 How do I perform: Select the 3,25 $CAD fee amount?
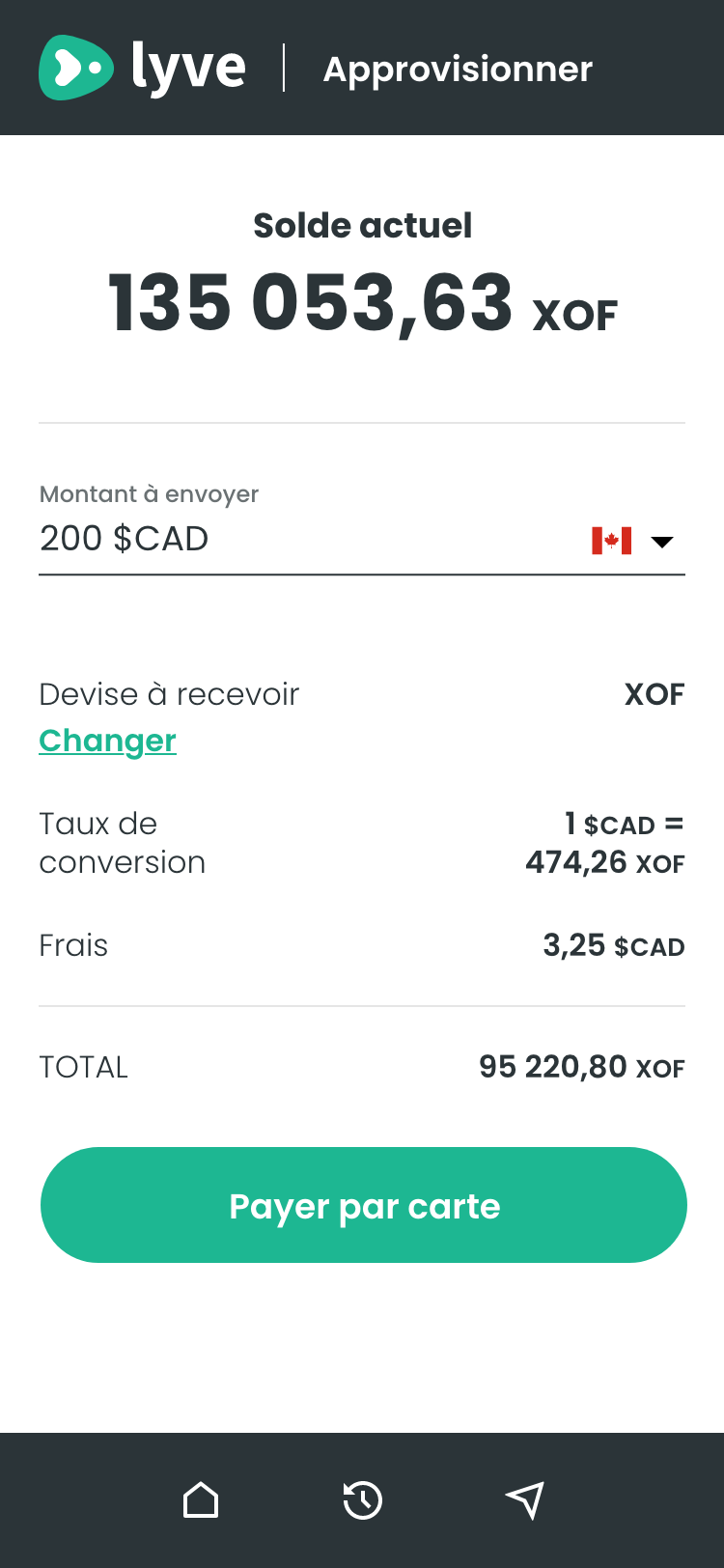[613, 945]
